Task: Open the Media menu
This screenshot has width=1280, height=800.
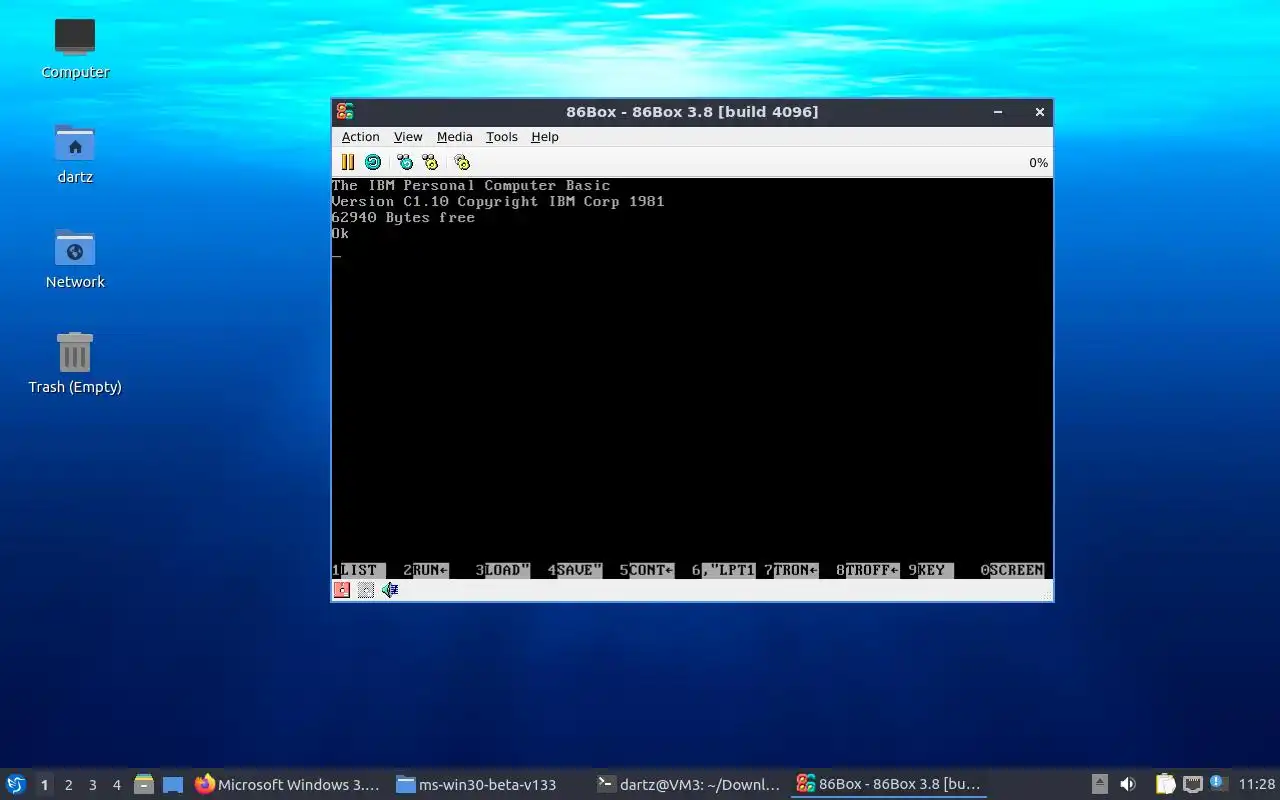Action: 454,137
